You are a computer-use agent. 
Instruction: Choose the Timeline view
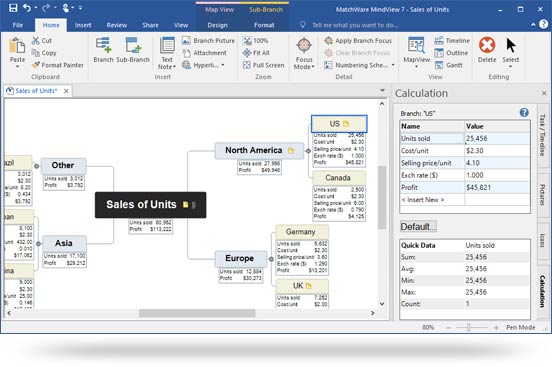pos(452,41)
